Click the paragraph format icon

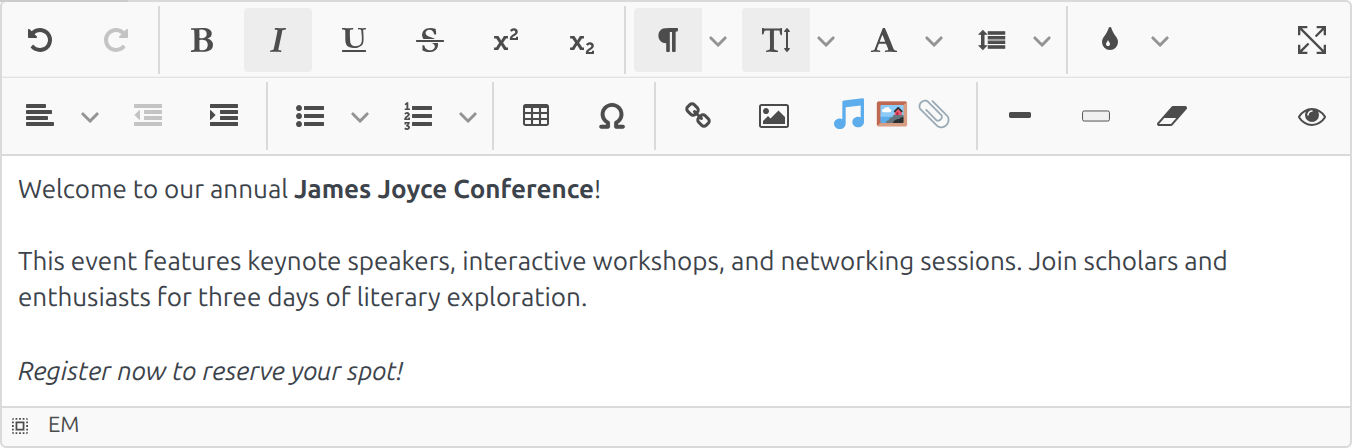click(x=668, y=40)
